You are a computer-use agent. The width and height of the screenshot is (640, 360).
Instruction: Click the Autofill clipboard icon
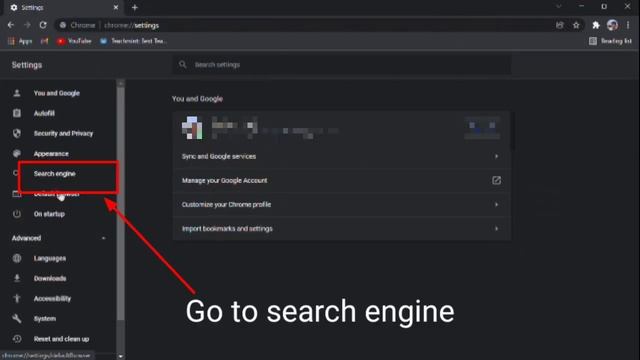(x=17, y=113)
